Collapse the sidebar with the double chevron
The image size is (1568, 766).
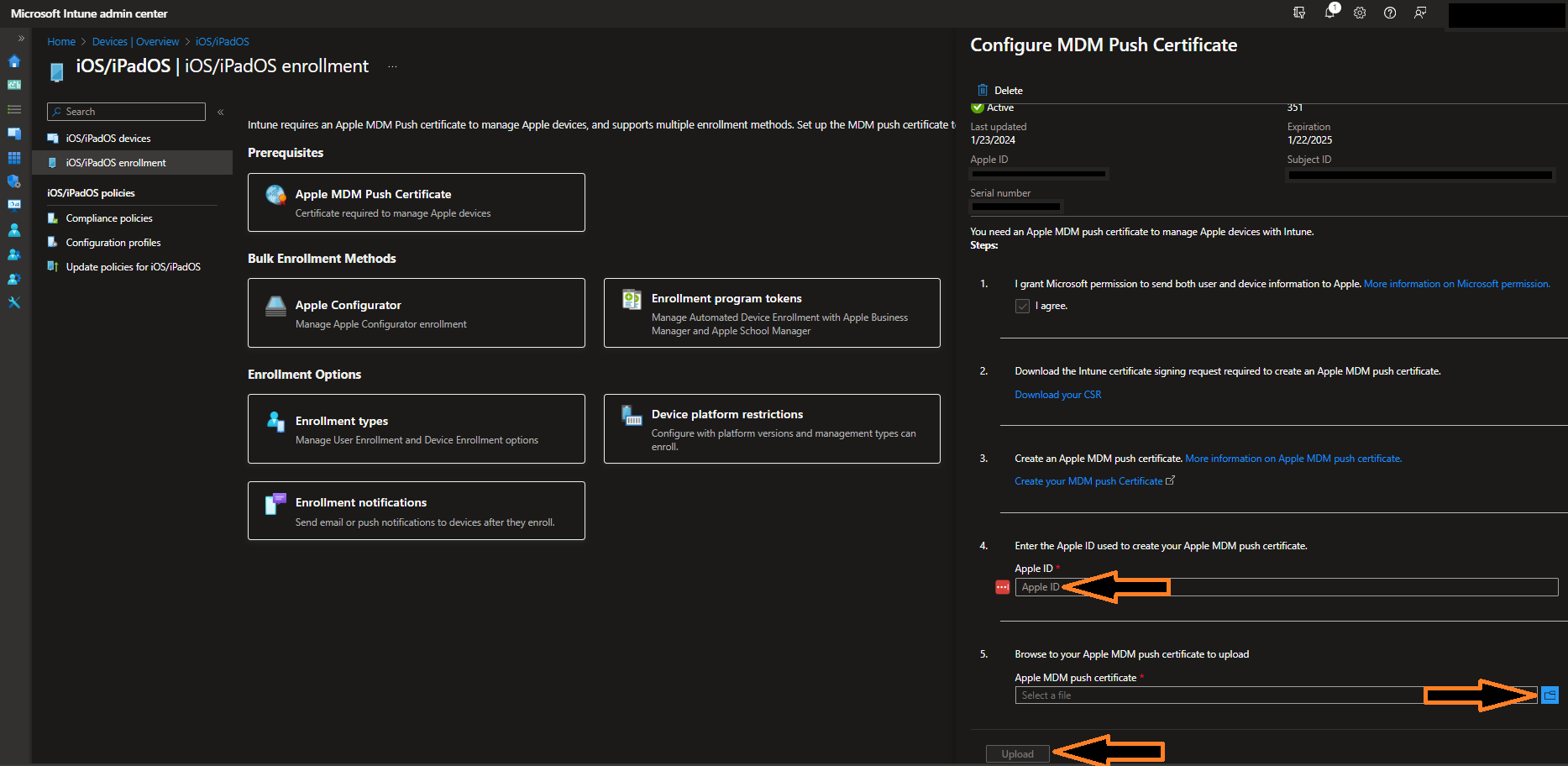[x=220, y=110]
